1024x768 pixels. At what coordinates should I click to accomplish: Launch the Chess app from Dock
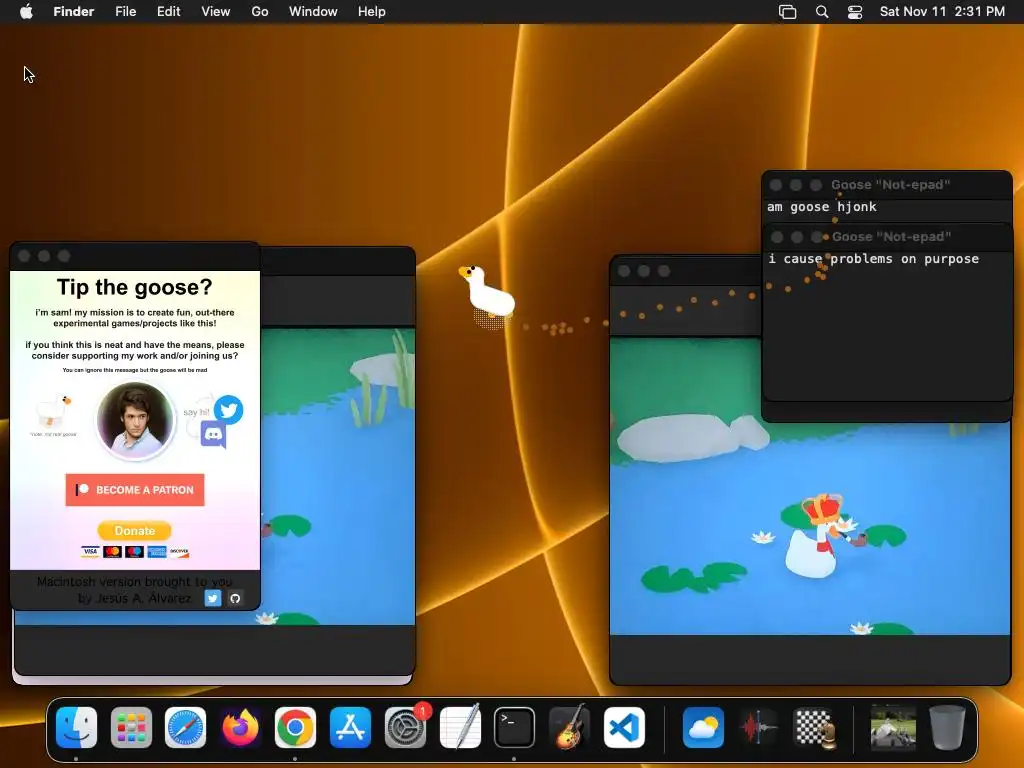tap(814, 727)
